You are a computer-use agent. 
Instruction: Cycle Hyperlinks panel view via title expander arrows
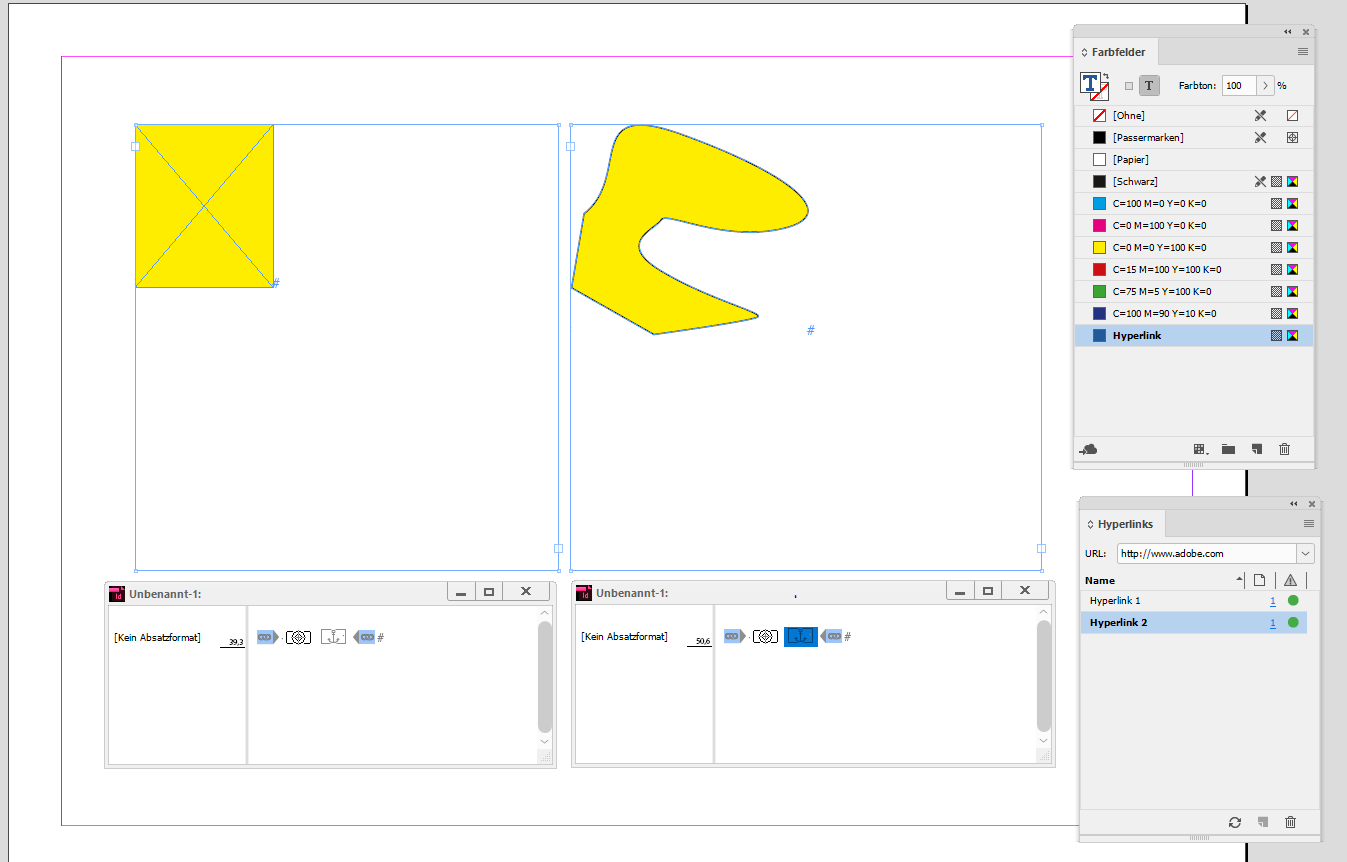click(1091, 524)
